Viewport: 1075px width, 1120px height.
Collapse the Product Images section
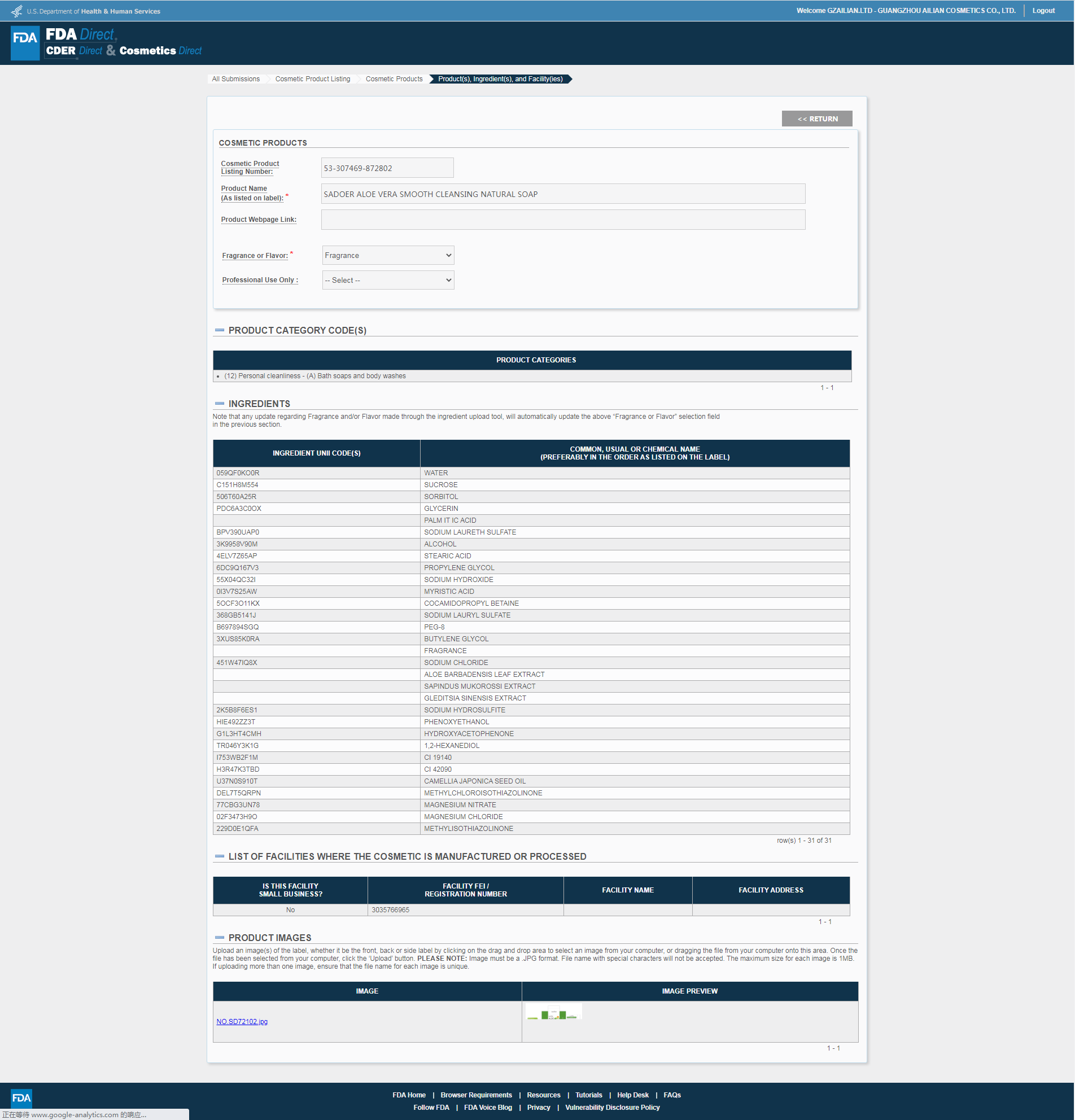point(220,938)
